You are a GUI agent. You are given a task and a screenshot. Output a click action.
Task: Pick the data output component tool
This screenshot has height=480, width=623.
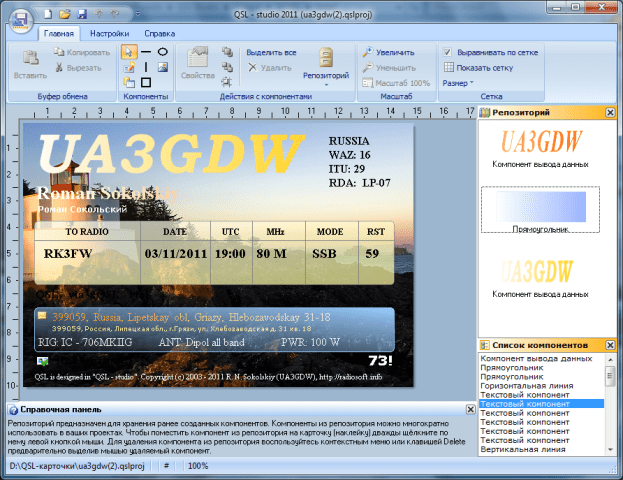coord(129,82)
